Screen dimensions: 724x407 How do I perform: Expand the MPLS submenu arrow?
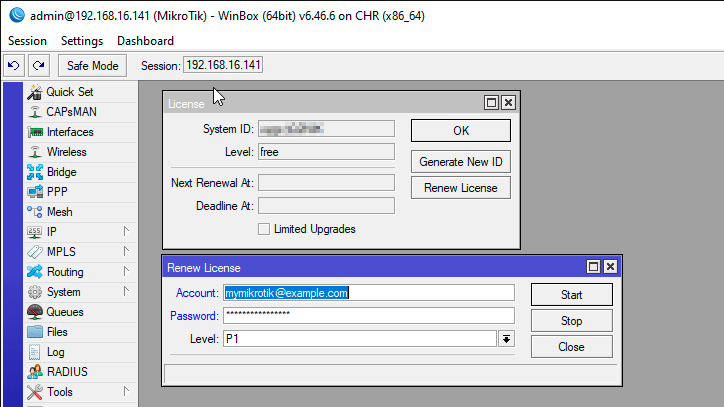click(126, 251)
